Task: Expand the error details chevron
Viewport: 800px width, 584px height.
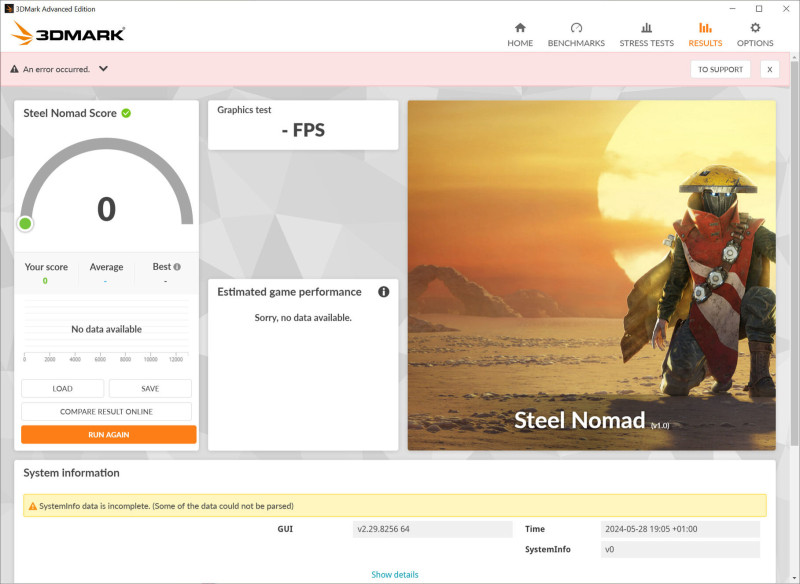Action: 104,68
